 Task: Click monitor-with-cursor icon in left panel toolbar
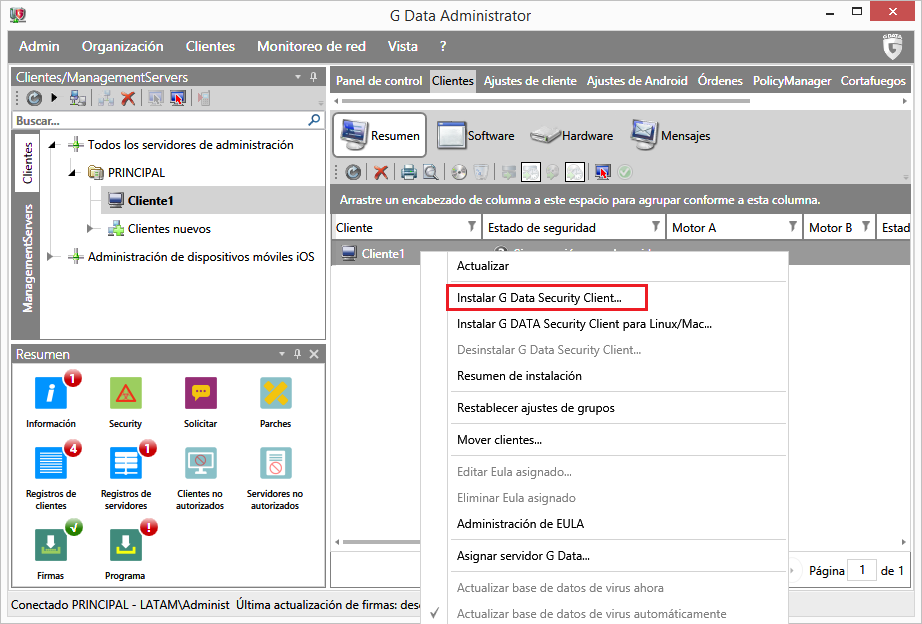pyautogui.click(x=178, y=98)
